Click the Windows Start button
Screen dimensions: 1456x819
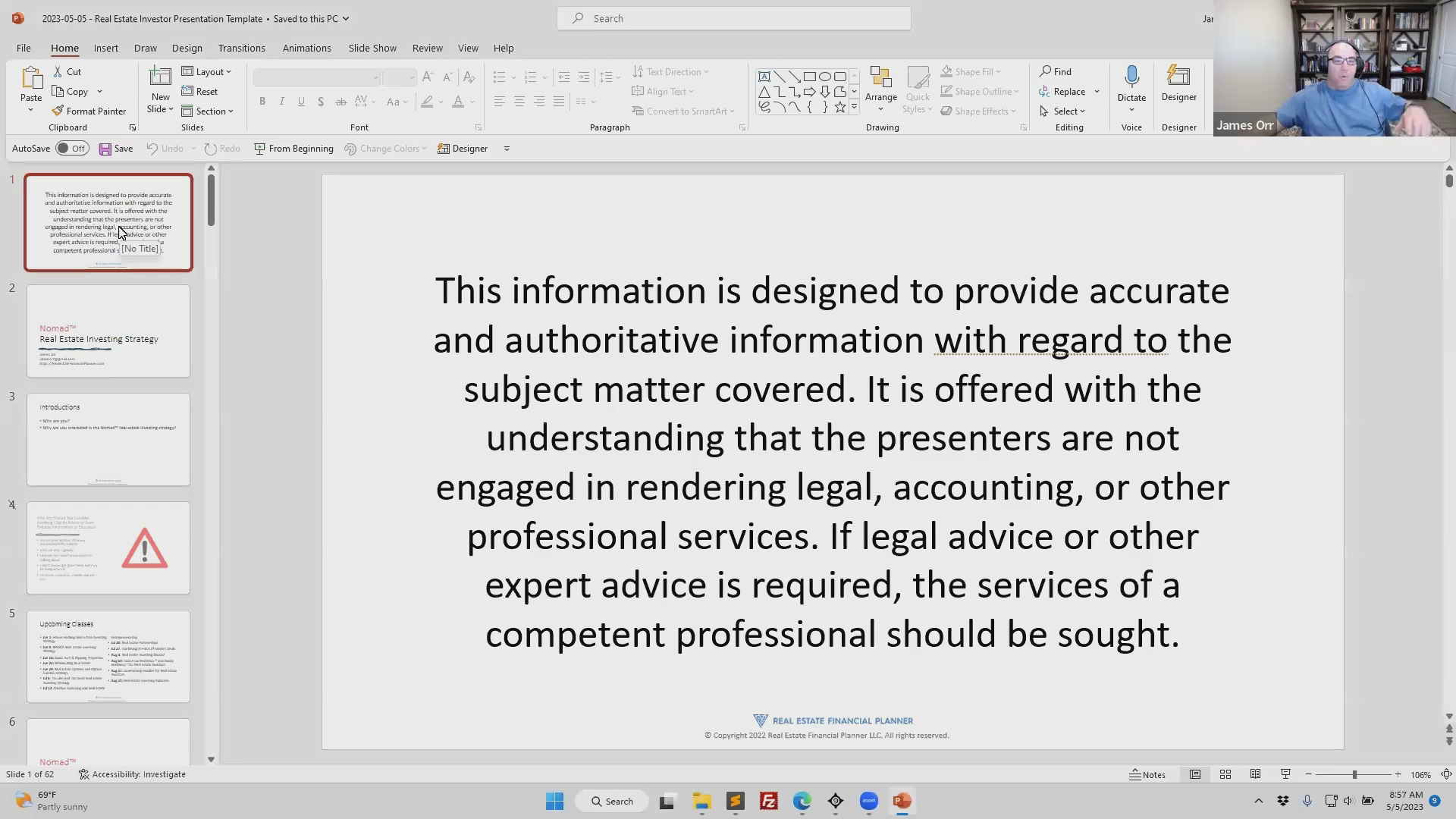(554, 801)
